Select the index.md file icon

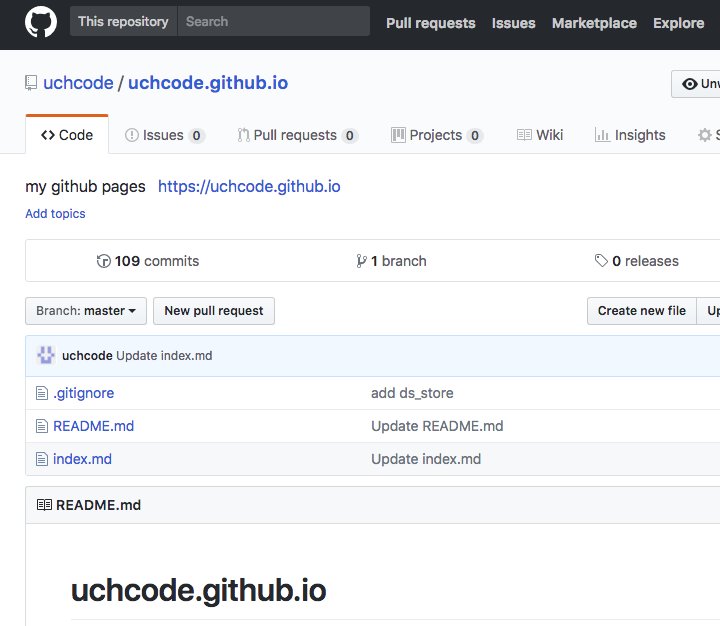pyautogui.click(x=42, y=459)
